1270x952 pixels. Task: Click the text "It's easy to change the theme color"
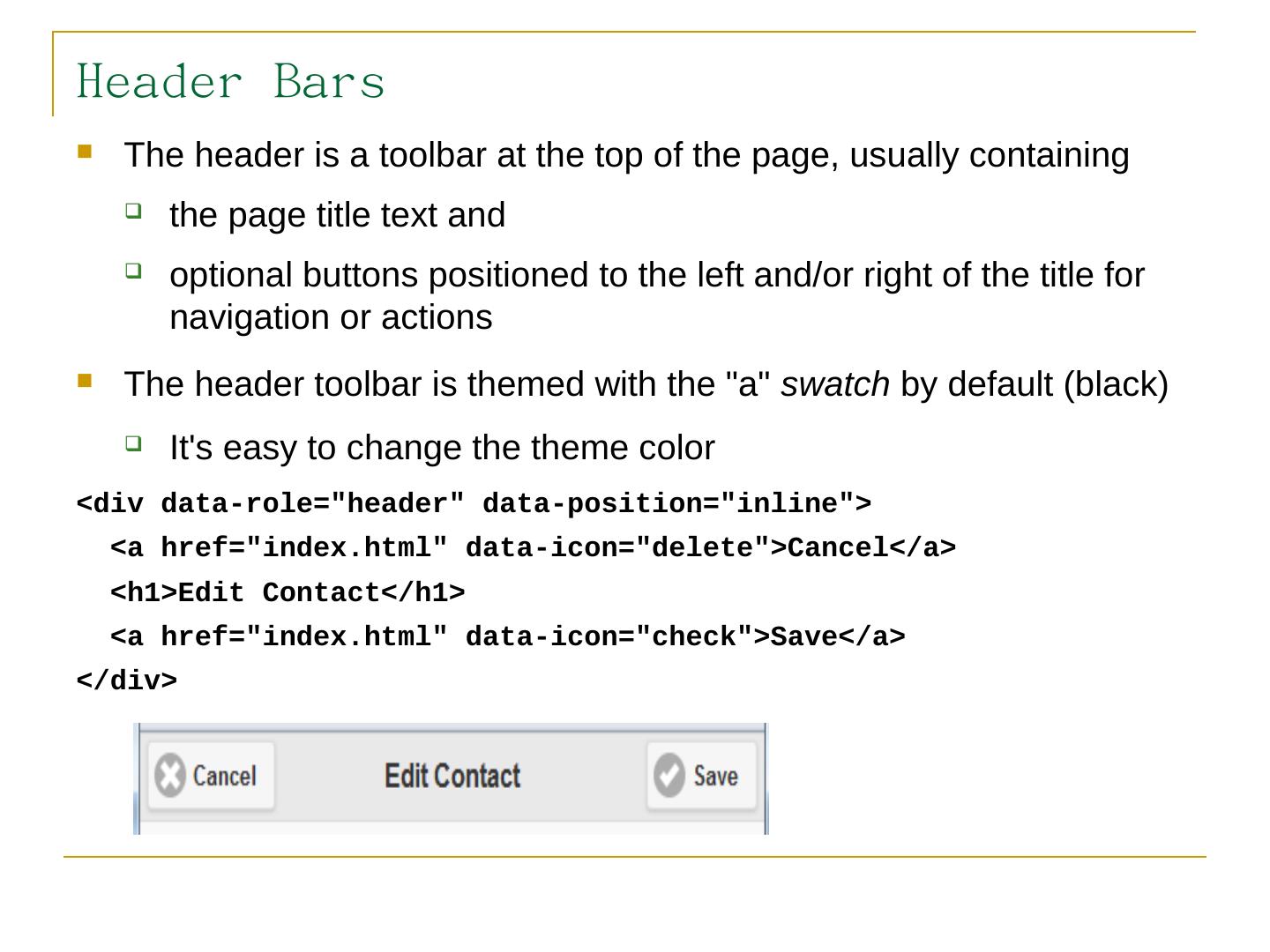click(x=442, y=449)
